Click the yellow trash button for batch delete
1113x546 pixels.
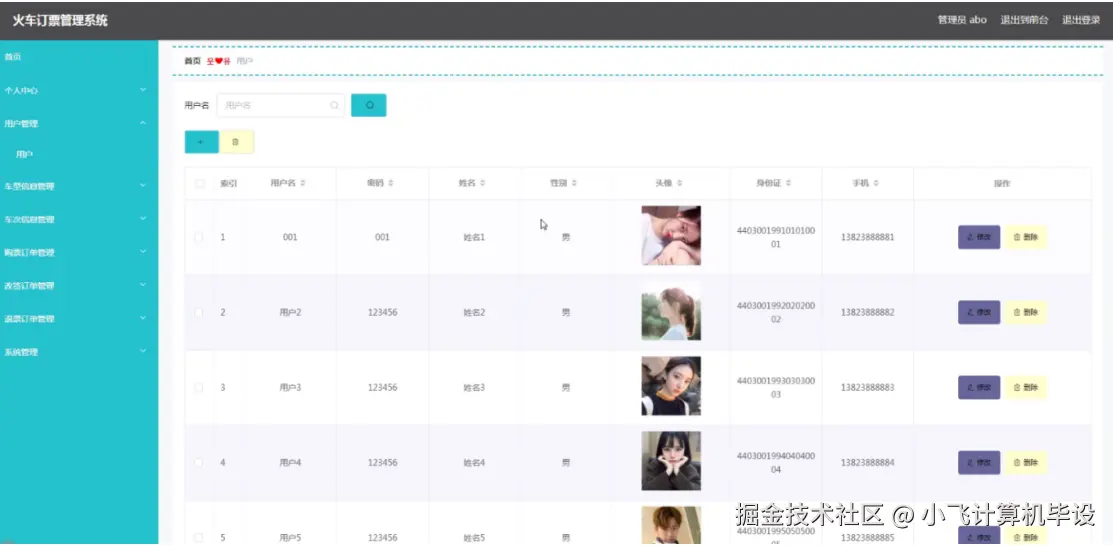tap(236, 142)
